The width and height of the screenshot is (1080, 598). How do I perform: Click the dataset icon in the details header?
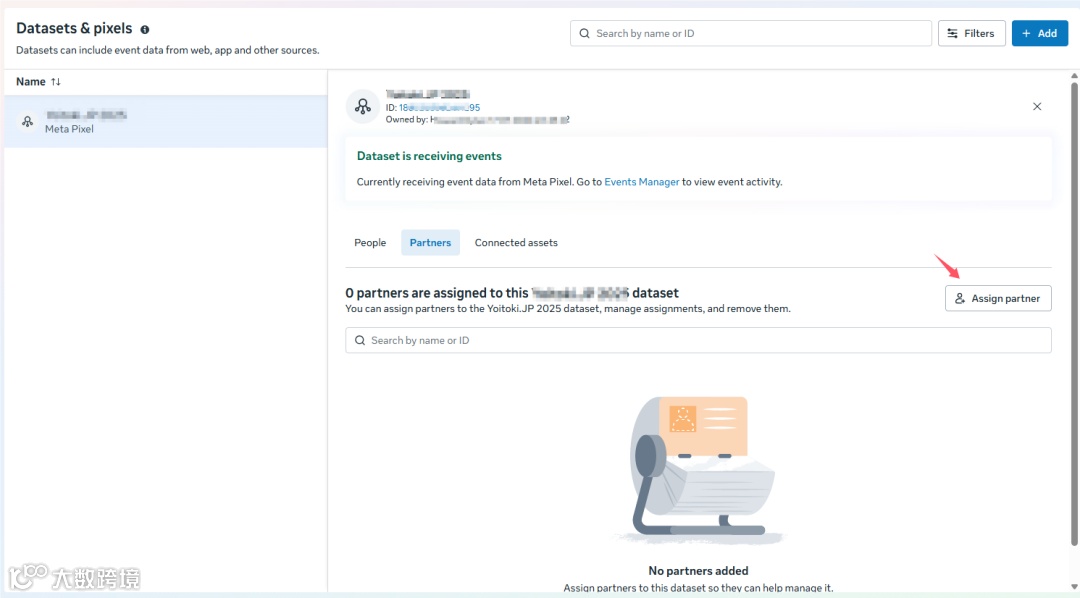363,107
